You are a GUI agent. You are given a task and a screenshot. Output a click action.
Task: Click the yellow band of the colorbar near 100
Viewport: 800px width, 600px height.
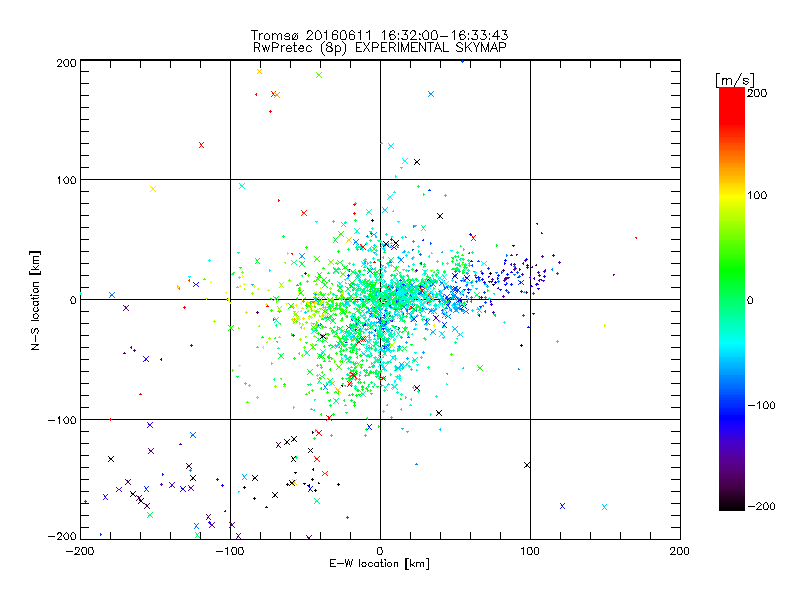click(x=732, y=196)
